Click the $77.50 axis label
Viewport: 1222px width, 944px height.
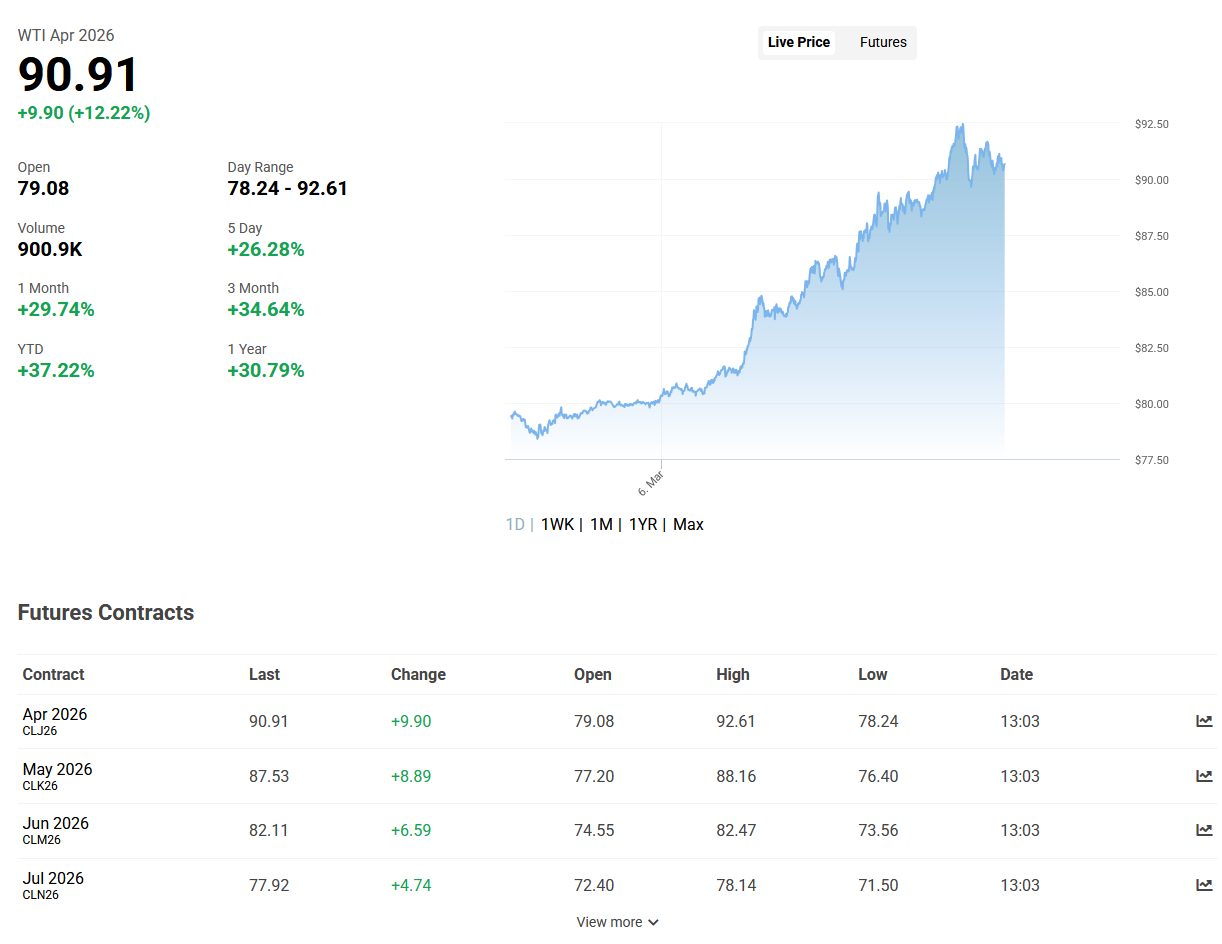[x=1152, y=460]
